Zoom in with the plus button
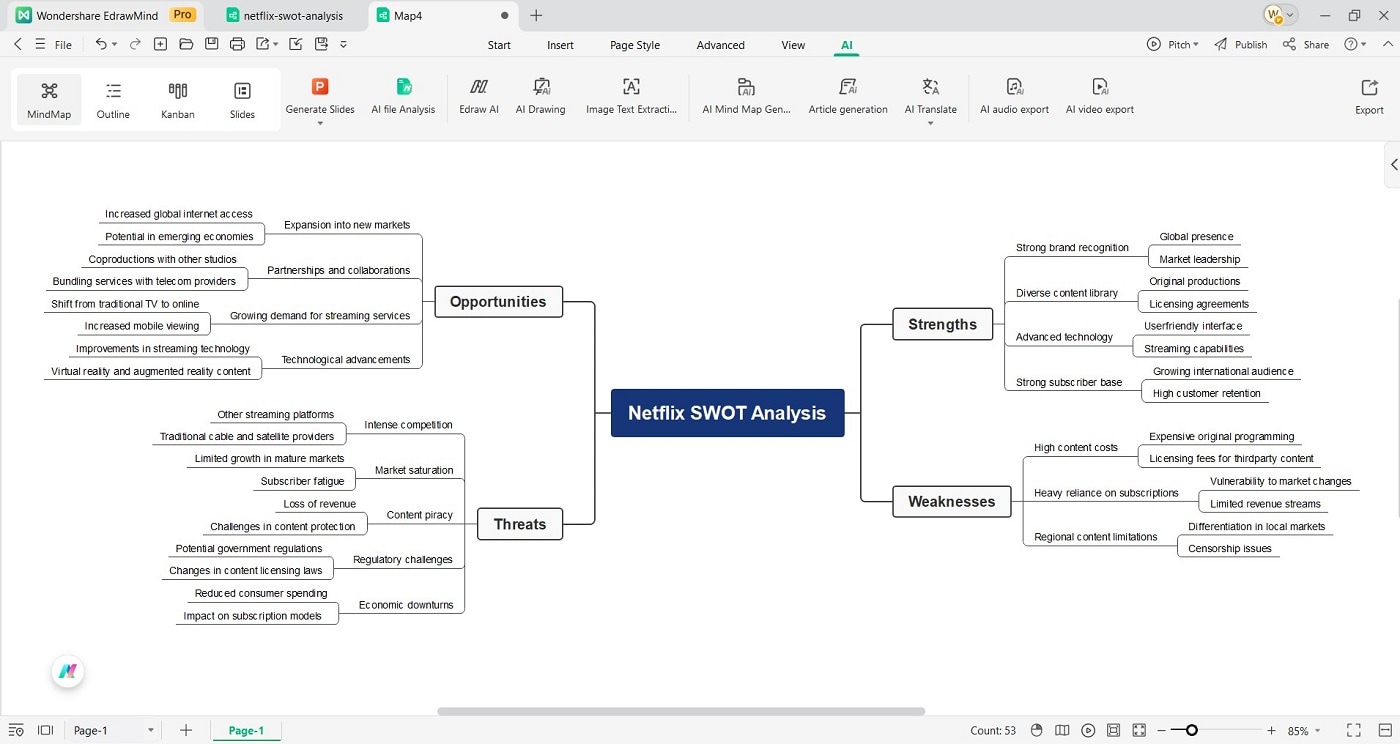1400x744 pixels. [x=1271, y=730]
